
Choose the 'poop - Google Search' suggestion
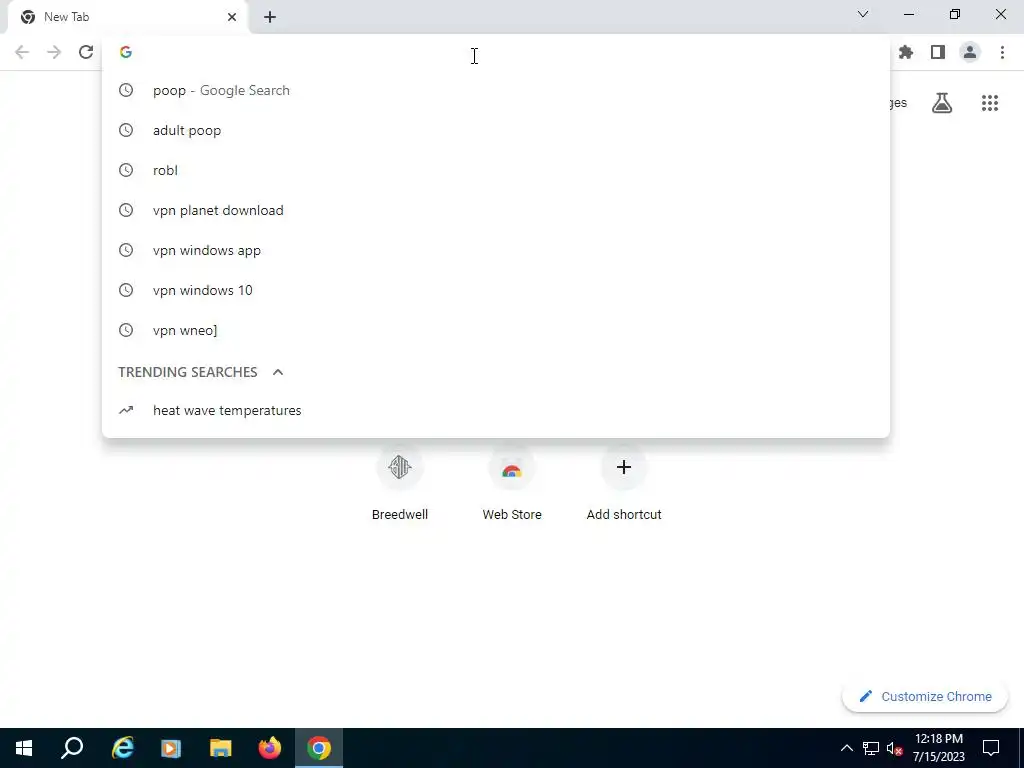click(496, 90)
